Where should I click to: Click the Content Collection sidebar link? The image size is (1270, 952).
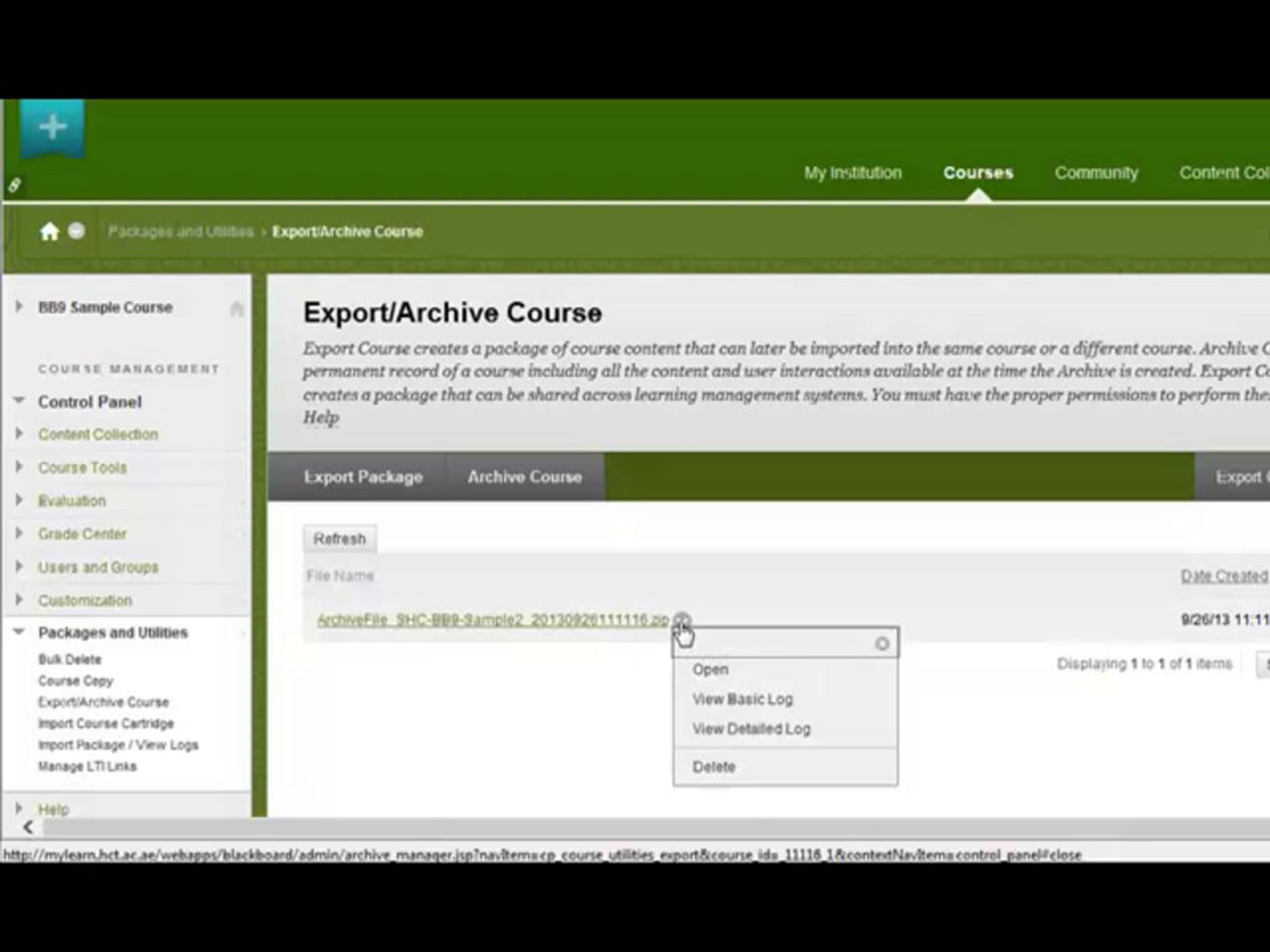97,434
